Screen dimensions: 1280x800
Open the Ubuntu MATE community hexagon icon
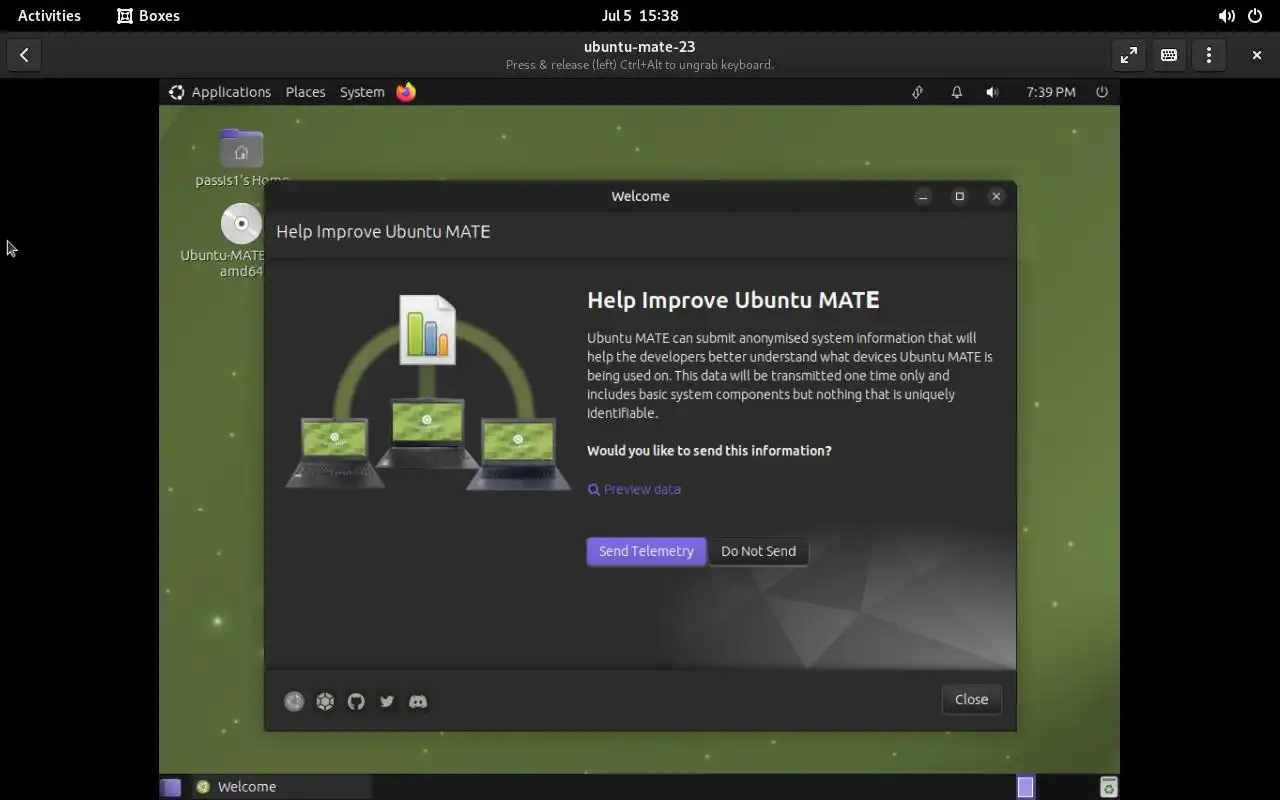coord(325,701)
